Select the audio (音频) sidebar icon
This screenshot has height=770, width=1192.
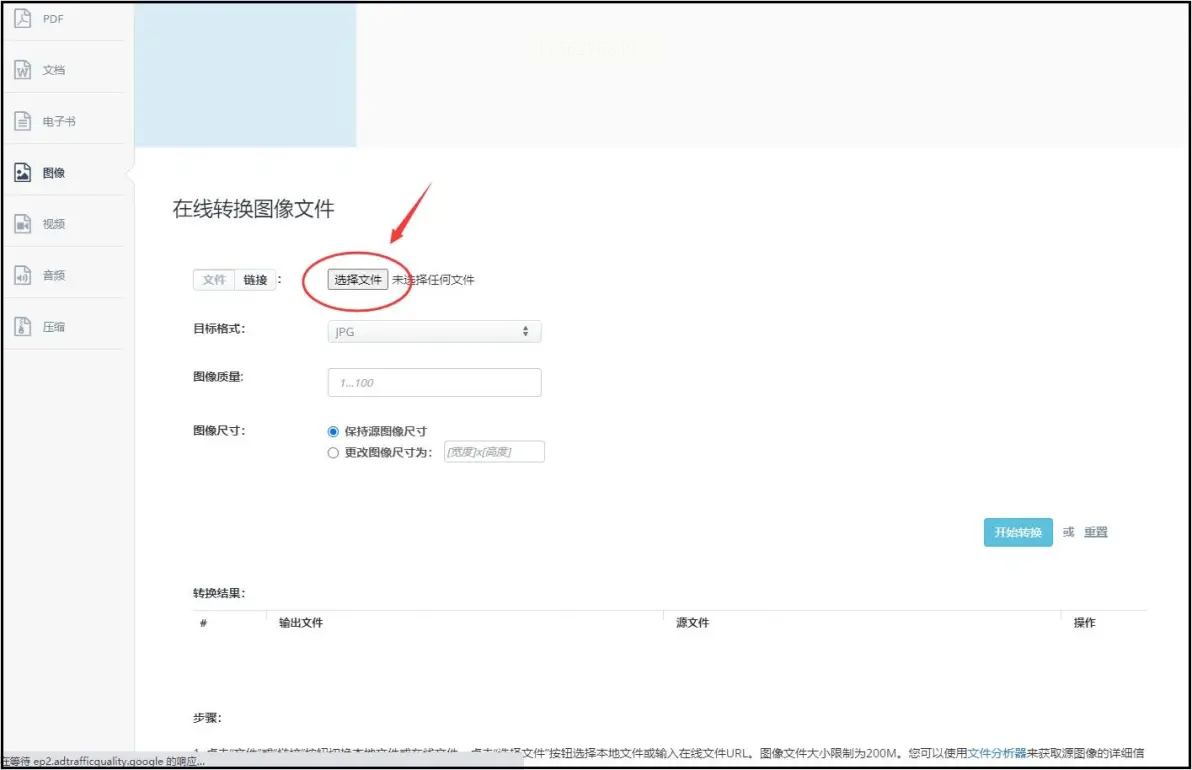(x=23, y=275)
